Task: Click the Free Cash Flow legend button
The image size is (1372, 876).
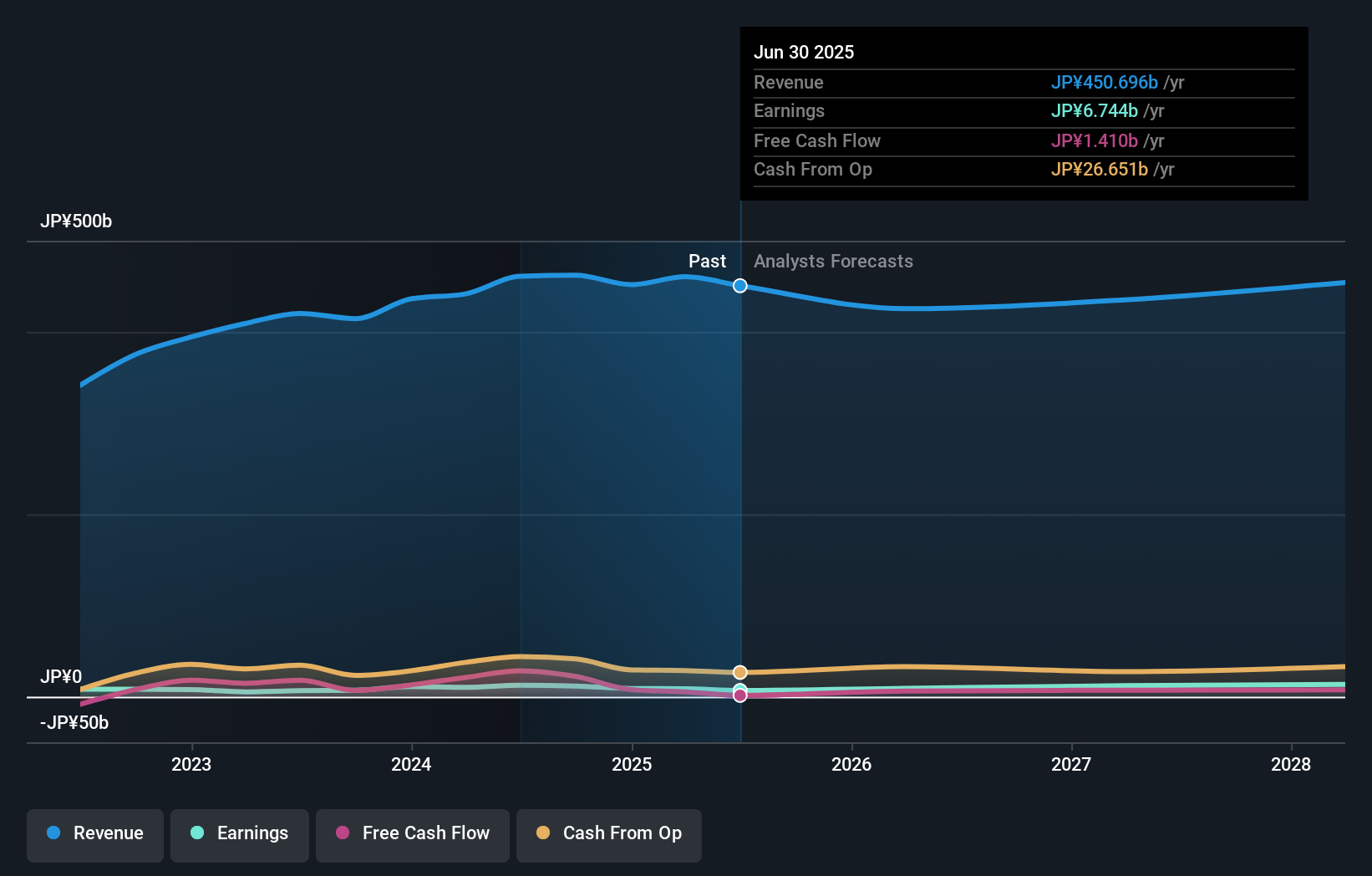Action: tap(413, 835)
